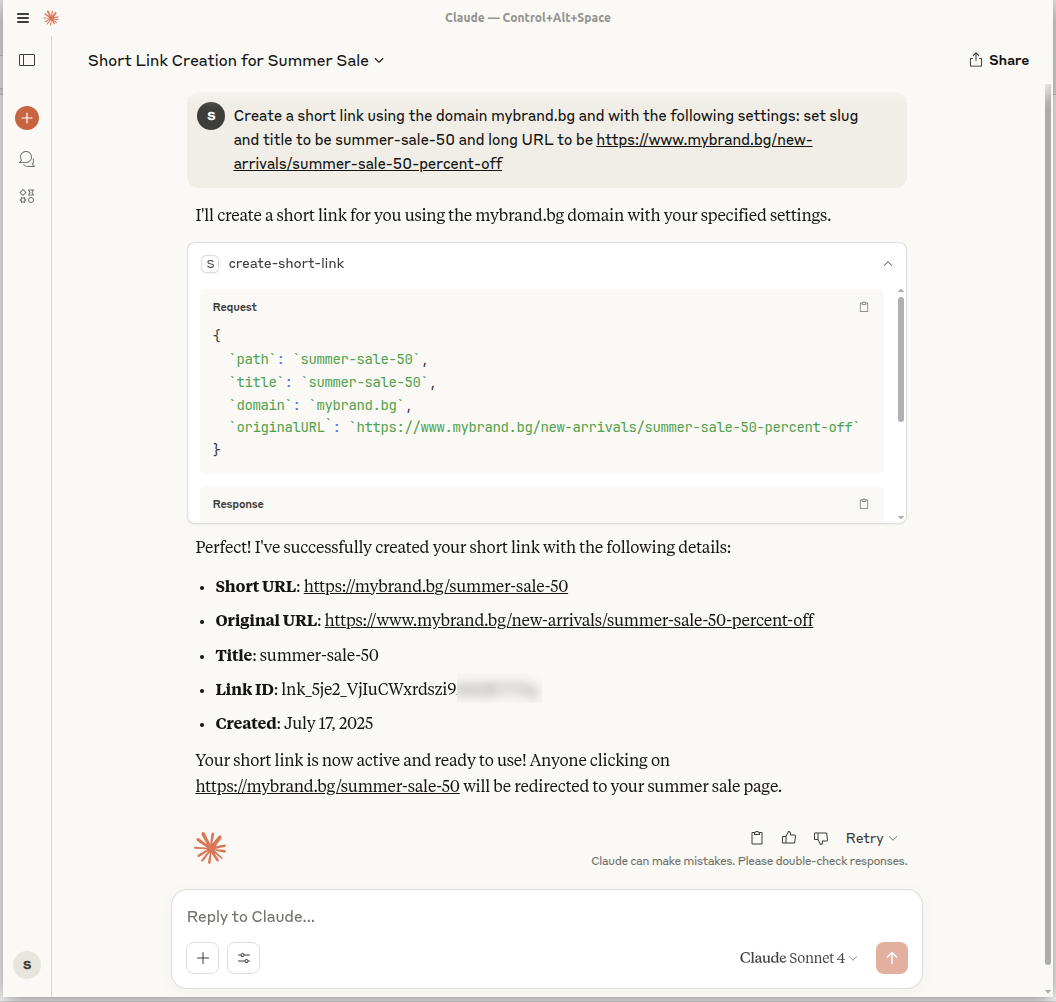Copy the Response content
This screenshot has width=1056, height=1002.
click(x=864, y=504)
